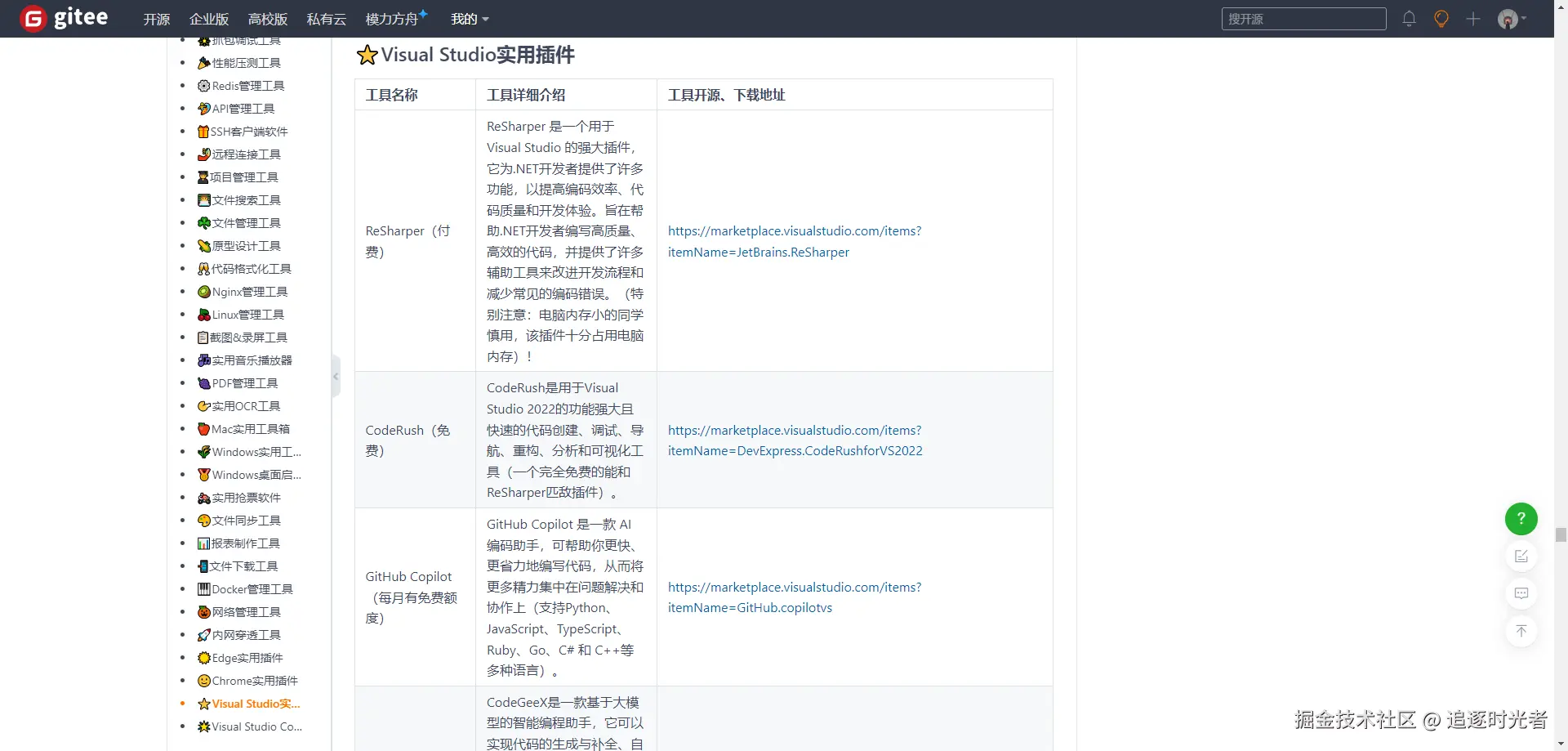The width and height of the screenshot is (1568, 751).
Task: Focus the 搜开源 search box
Action: [1303, 19]
